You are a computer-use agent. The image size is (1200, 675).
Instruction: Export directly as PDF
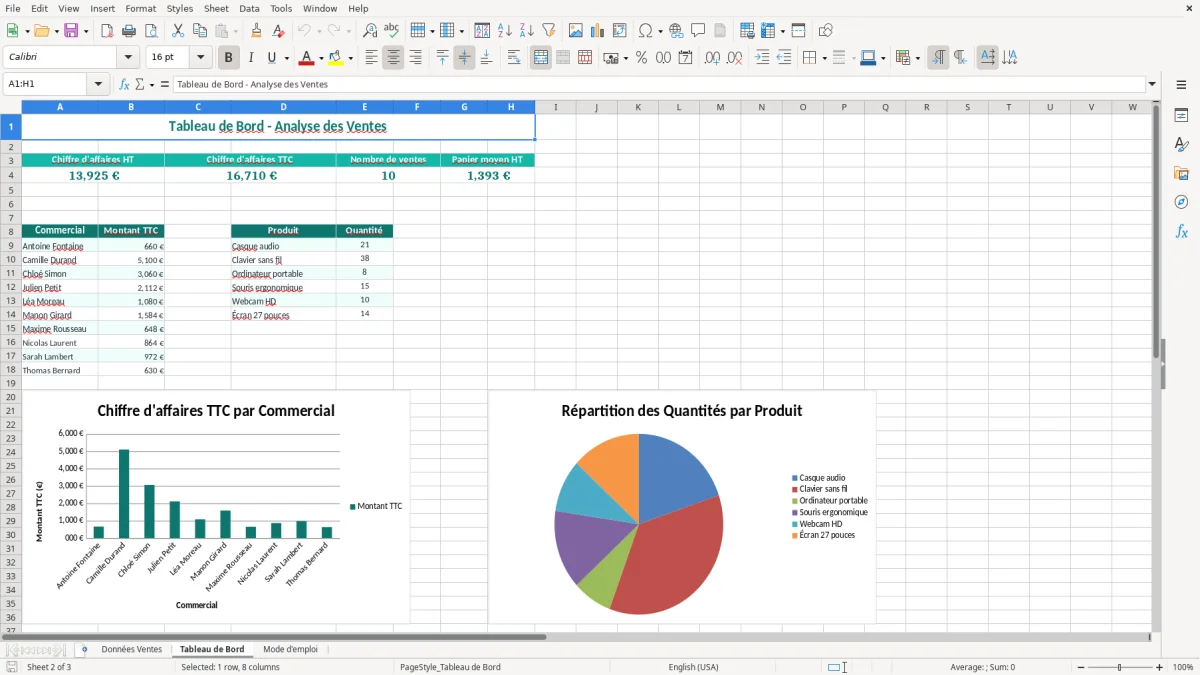coord(107,31)
